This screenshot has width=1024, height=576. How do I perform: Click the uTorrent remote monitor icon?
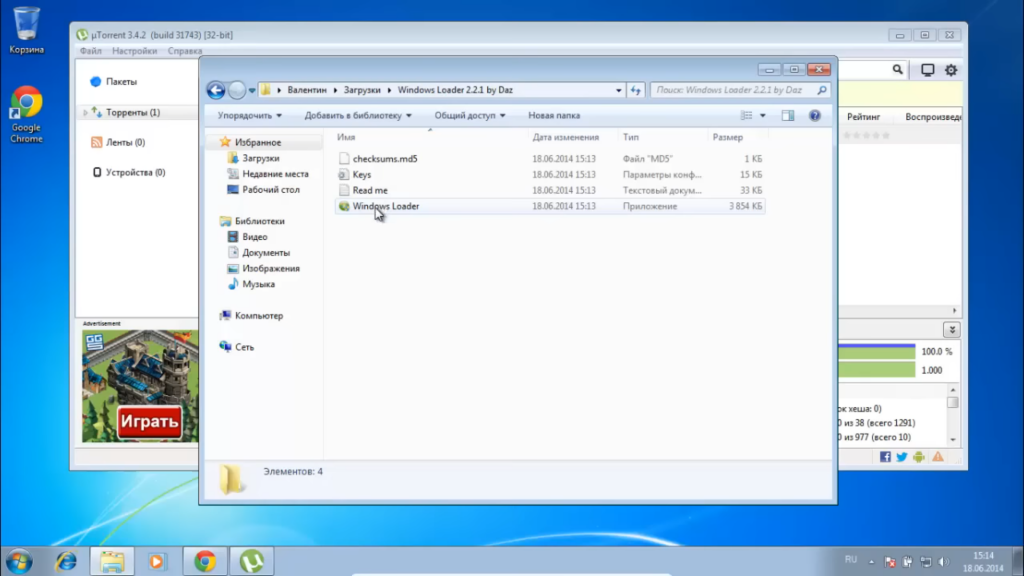click(x=927, y=70)
